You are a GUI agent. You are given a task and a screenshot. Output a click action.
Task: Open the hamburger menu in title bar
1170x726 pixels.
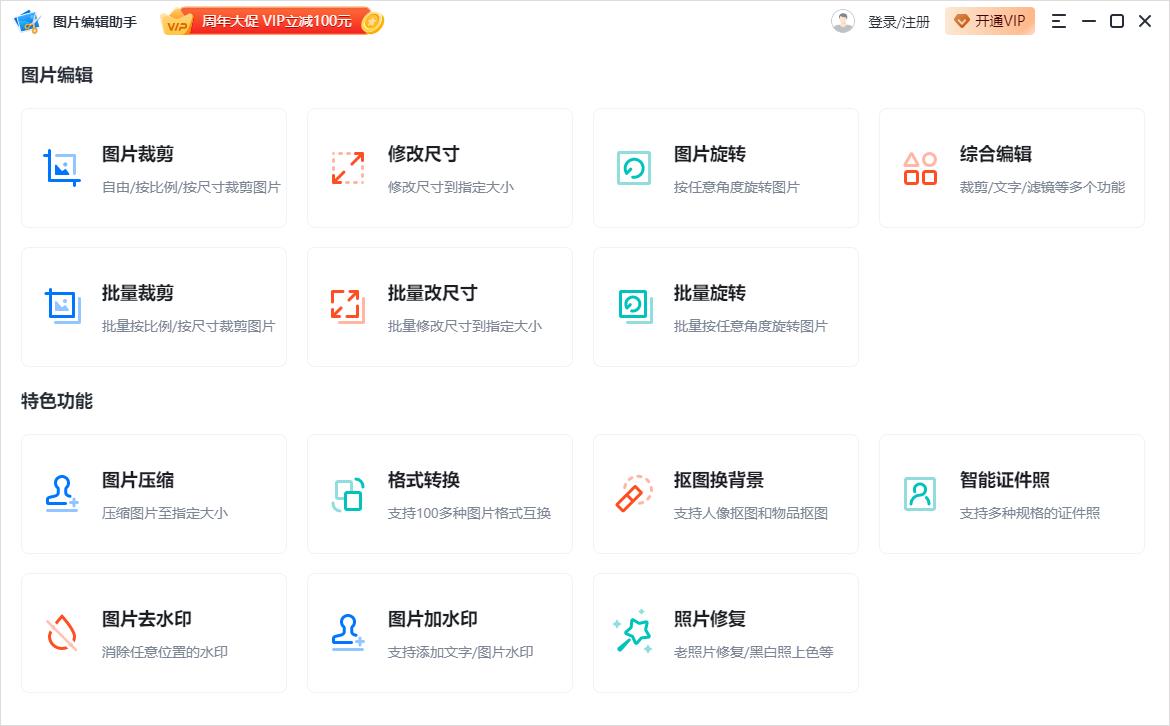click(x=1058, y=22)
